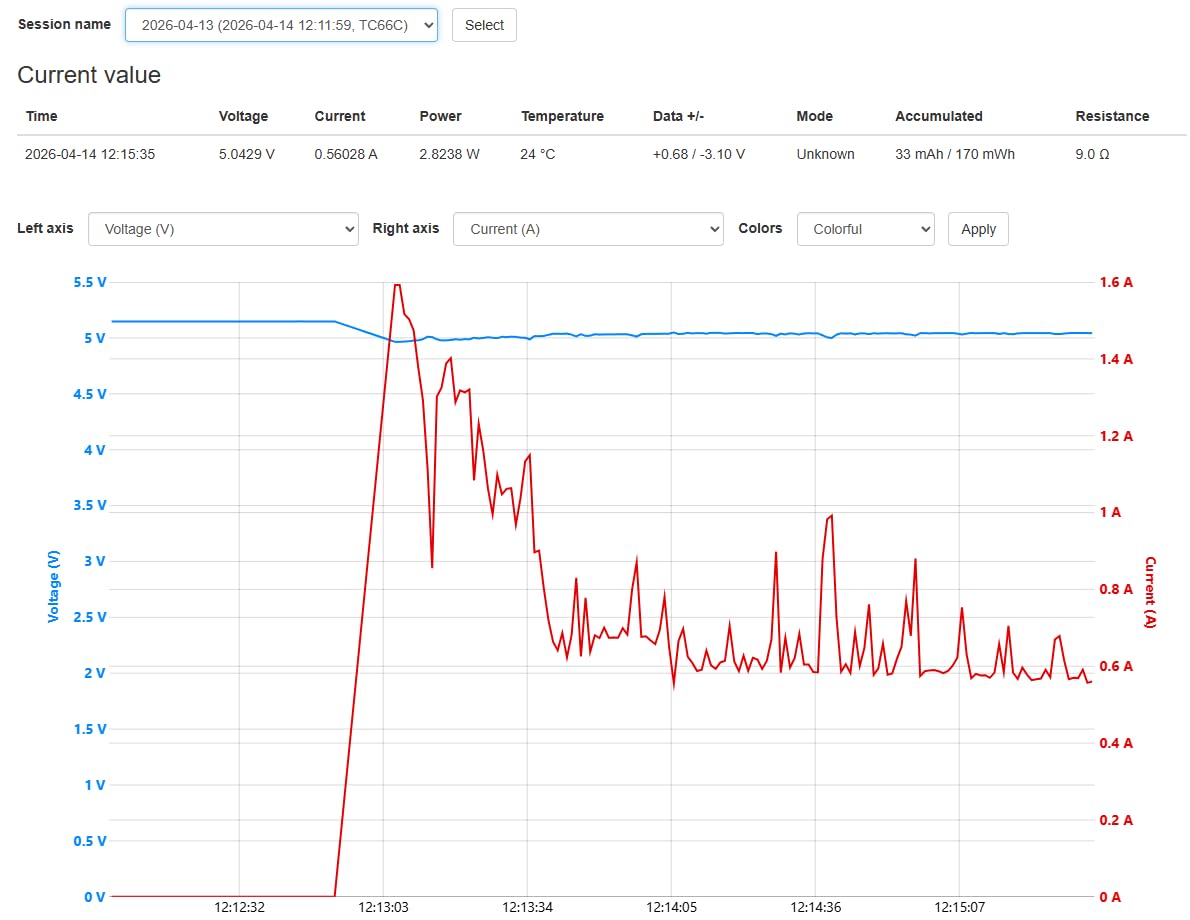Click the 2.8238 W power value
The height and width of the screenshot is (920, 1190).
pyautogui.click(x=449, y=154)
